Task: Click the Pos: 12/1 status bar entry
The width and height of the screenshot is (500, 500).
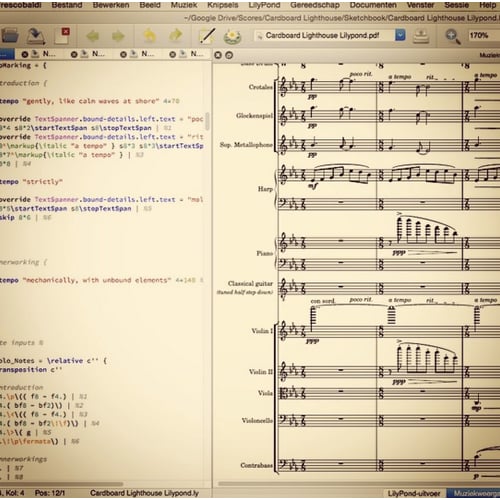Action: coord(50,493)
